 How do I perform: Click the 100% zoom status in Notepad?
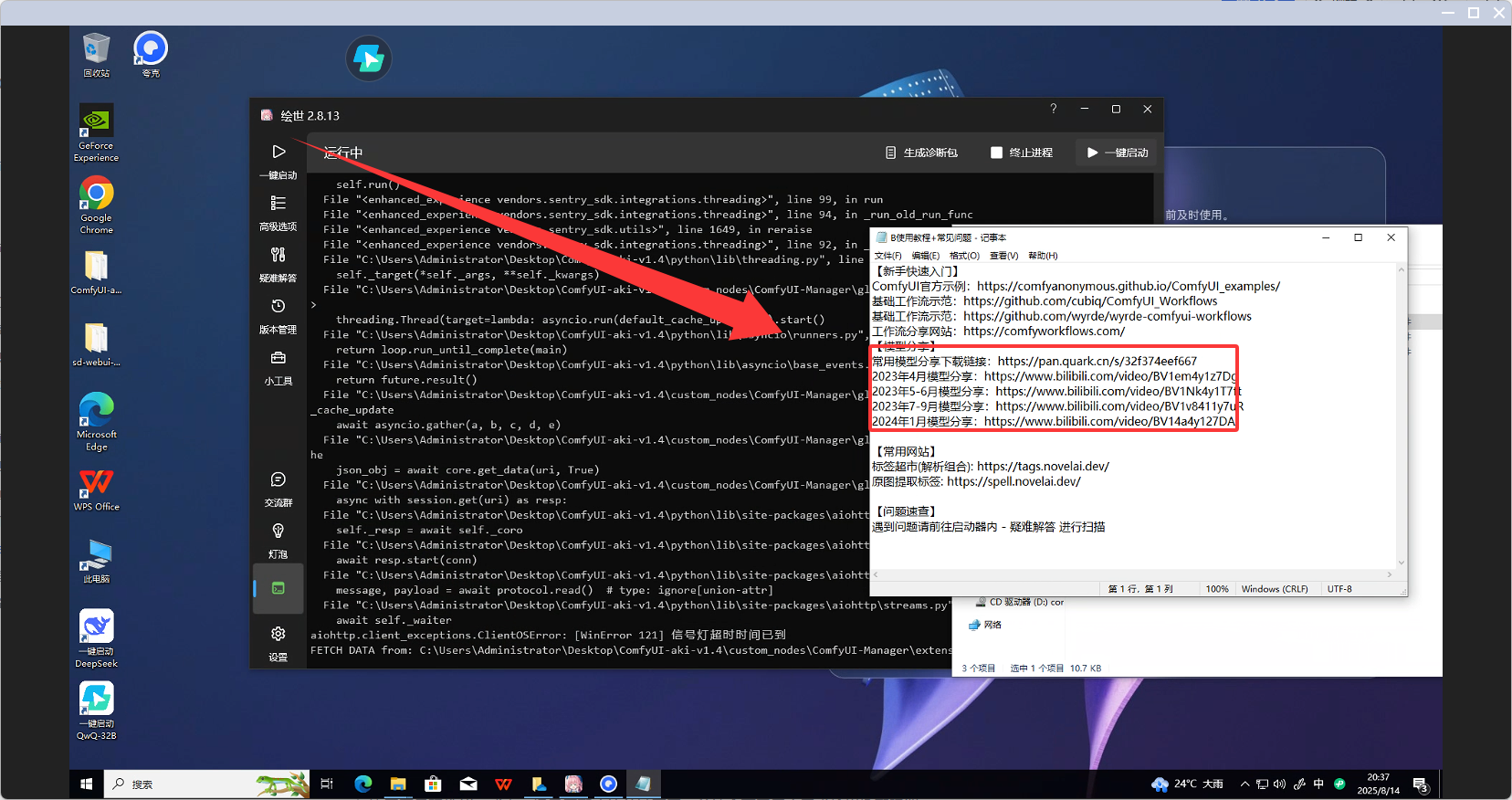[x=1217, y=589]
